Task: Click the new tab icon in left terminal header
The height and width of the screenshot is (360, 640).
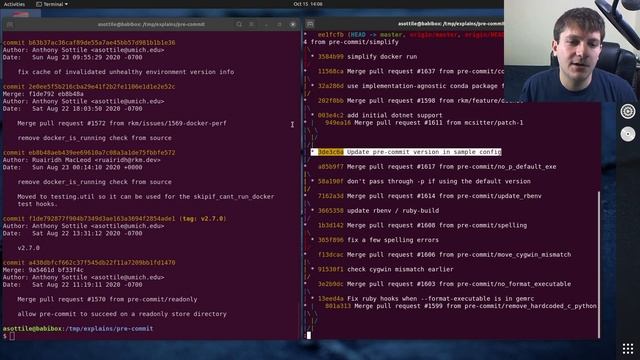Action: click(x=10, y=24)
